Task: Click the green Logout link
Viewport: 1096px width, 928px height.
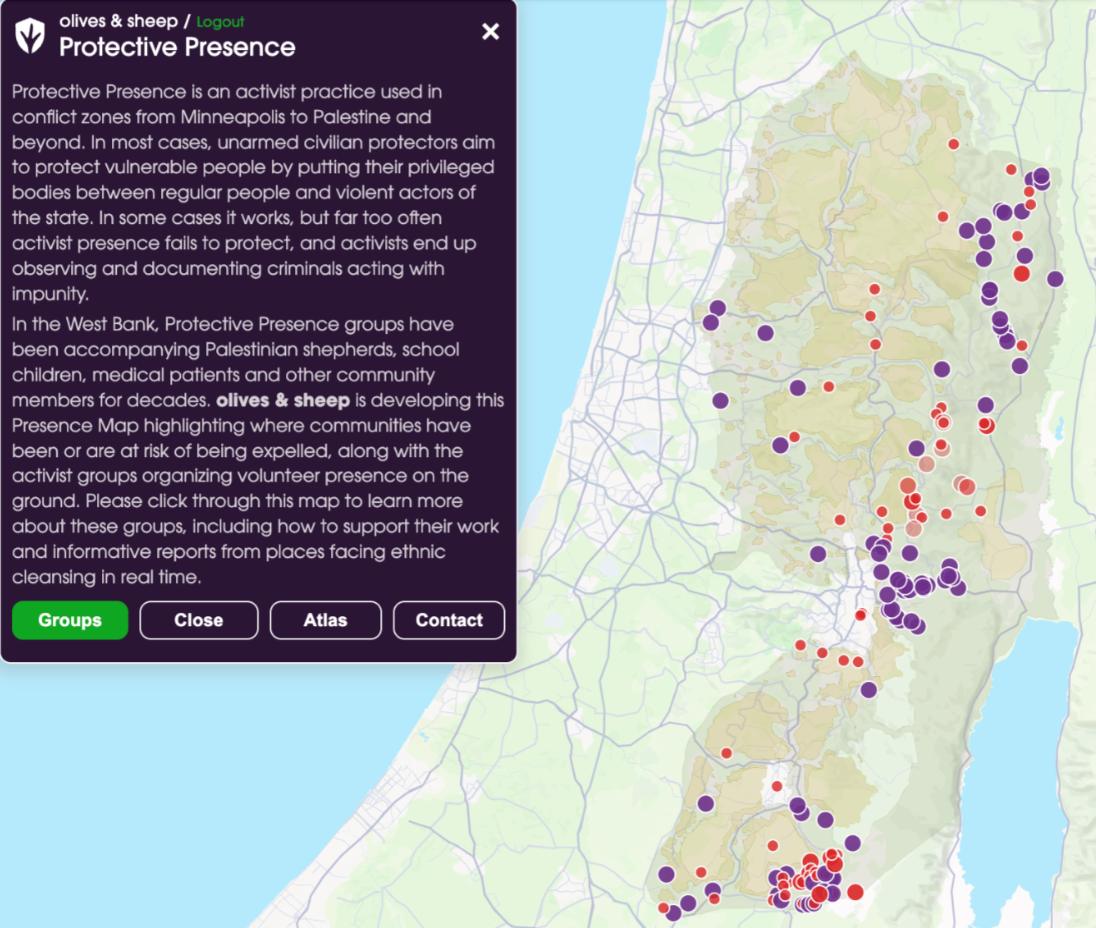Action: click(220, 22)
